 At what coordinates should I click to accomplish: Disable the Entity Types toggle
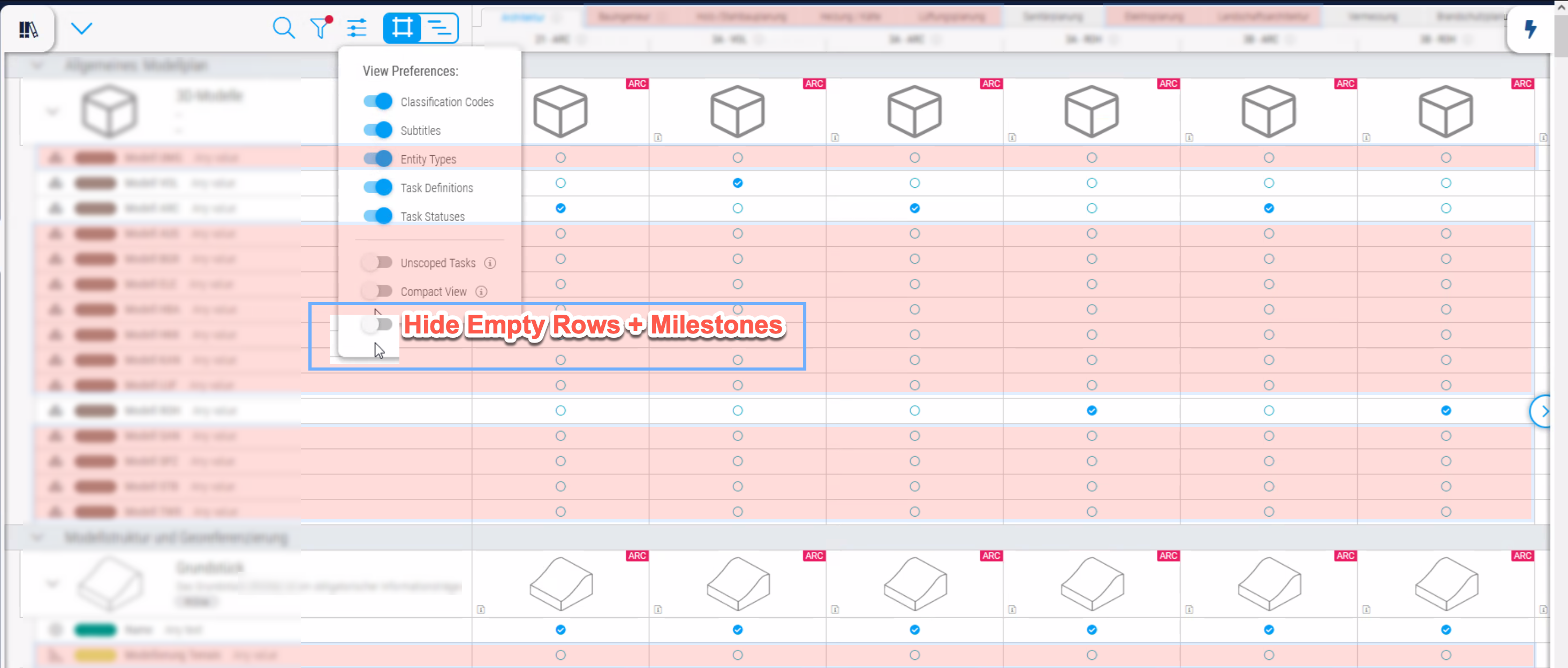pyautogui.click(x=378, y=159)
